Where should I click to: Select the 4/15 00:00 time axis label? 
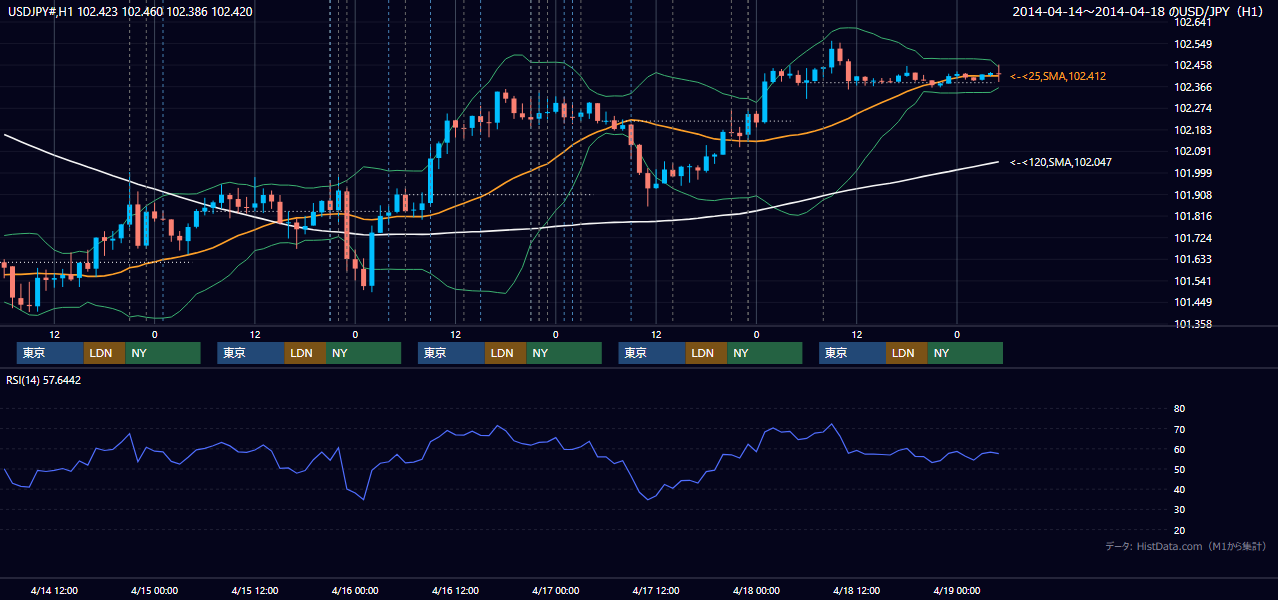click(154, 590)
